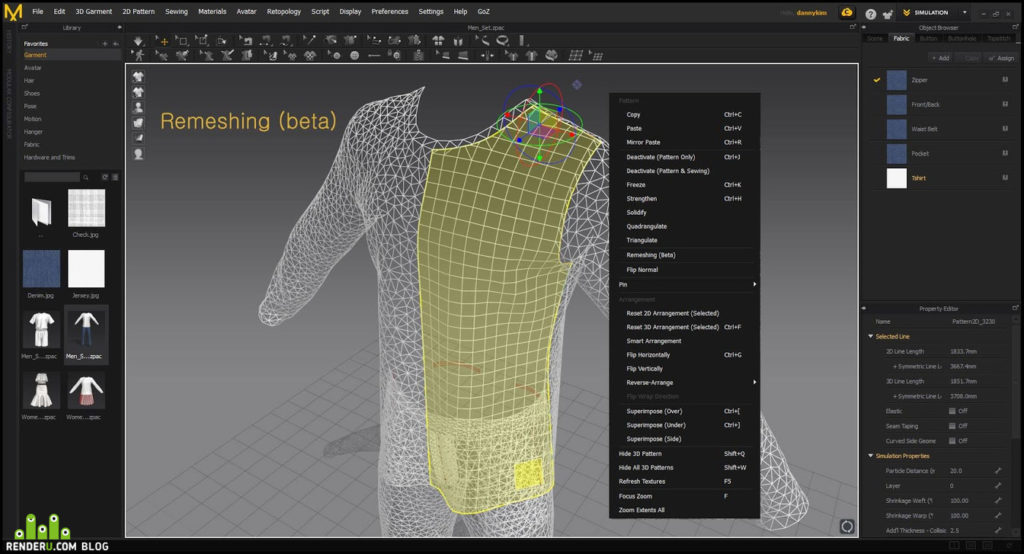Screen dimensions: 1024x554
Task: Click the Marvelous Designer M logo
Action: tap(13, 12)
